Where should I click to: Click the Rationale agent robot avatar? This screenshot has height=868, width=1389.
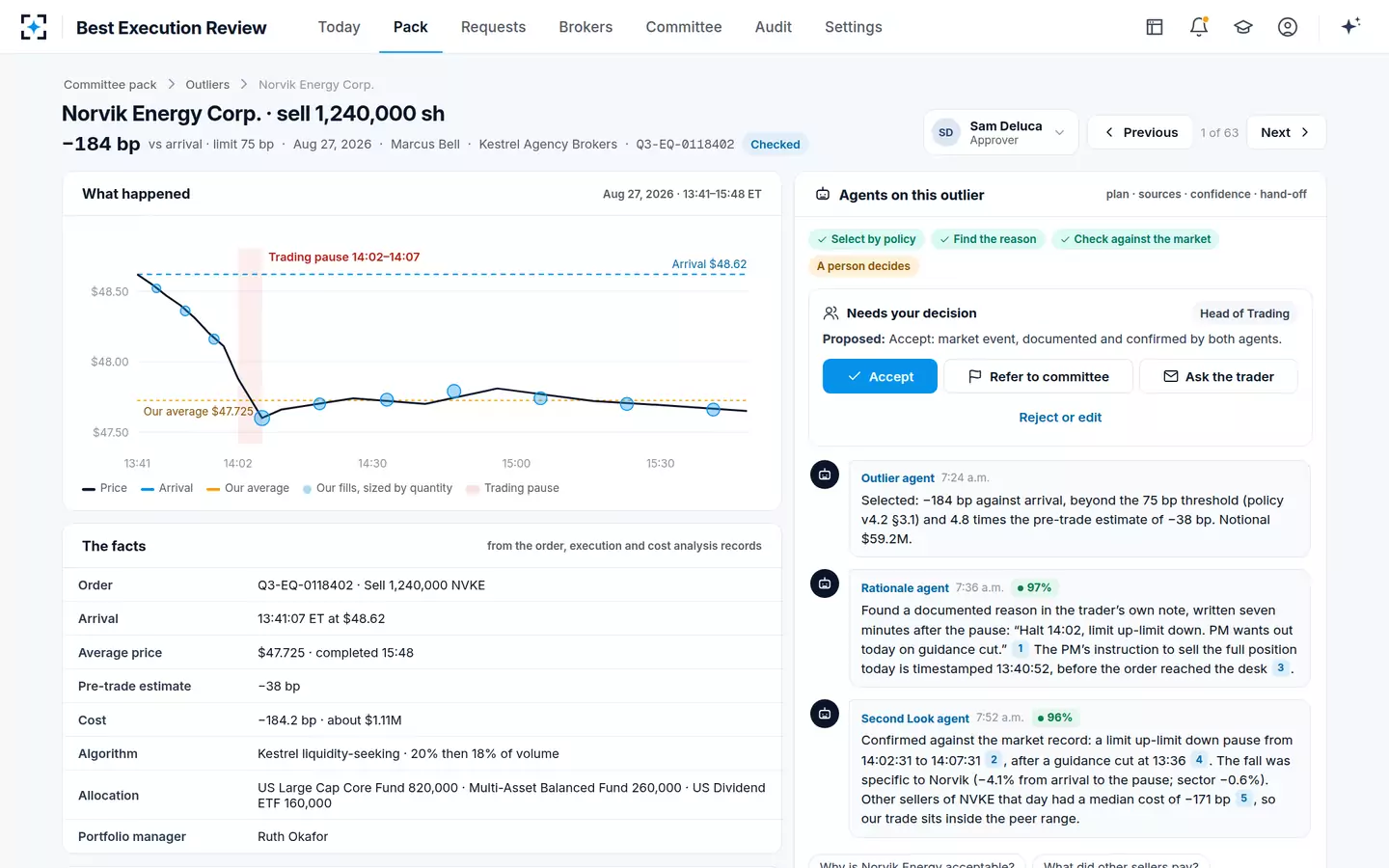[825, 583]
